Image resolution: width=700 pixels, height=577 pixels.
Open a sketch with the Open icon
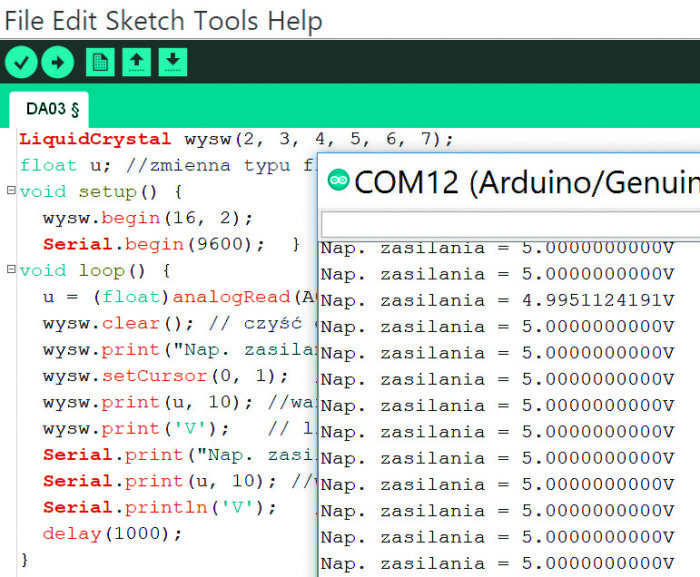137,62
